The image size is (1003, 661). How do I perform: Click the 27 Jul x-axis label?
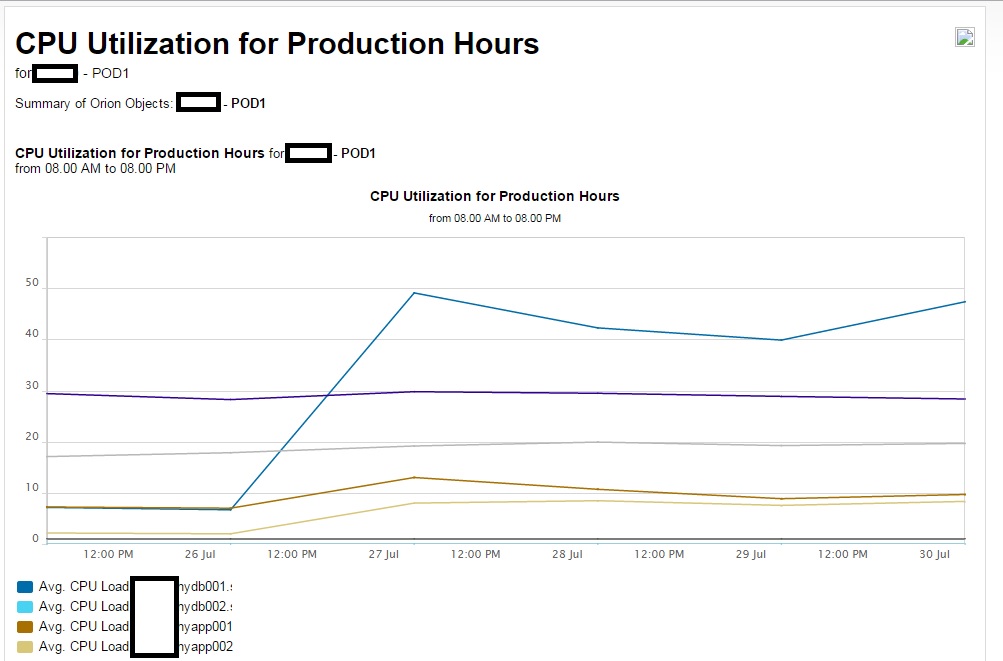[x=384, y=554]
